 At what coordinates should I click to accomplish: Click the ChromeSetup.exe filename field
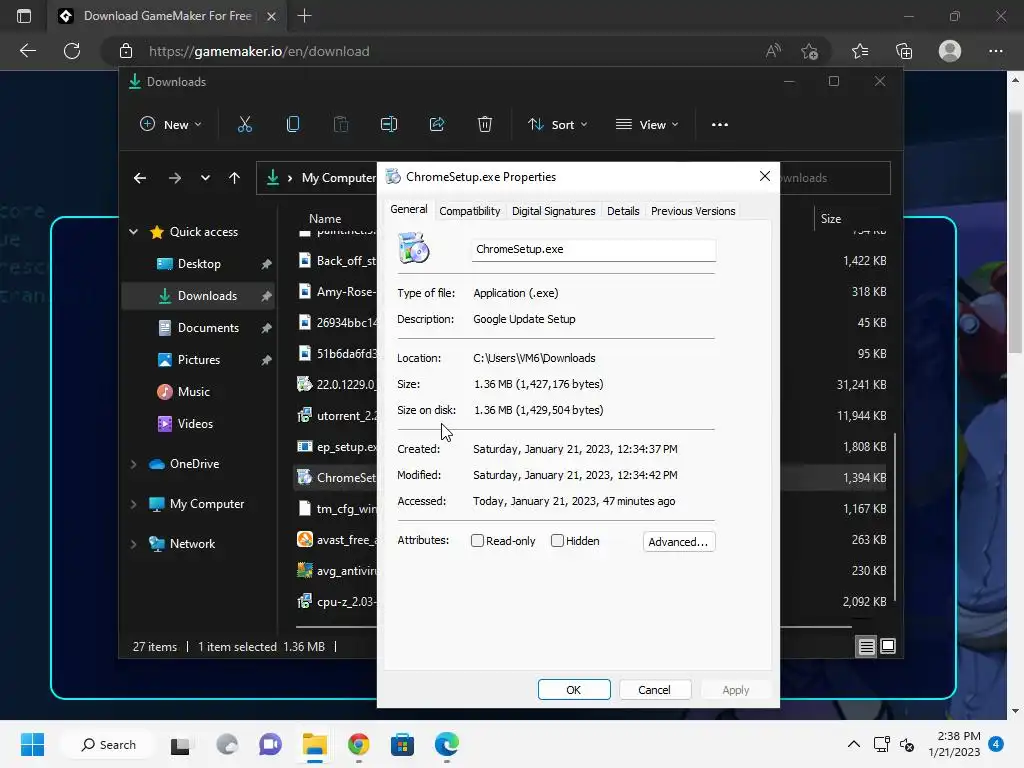[x=594, y=249]
